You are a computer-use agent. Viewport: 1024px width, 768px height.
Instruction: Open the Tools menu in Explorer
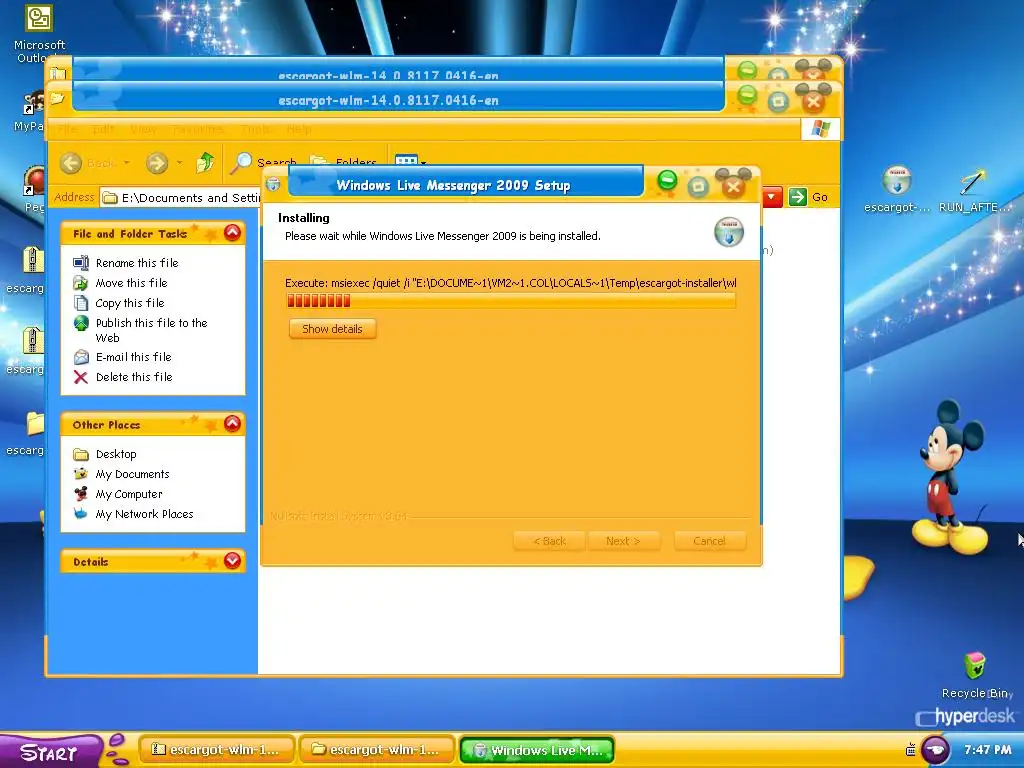[x=256, y=129]
